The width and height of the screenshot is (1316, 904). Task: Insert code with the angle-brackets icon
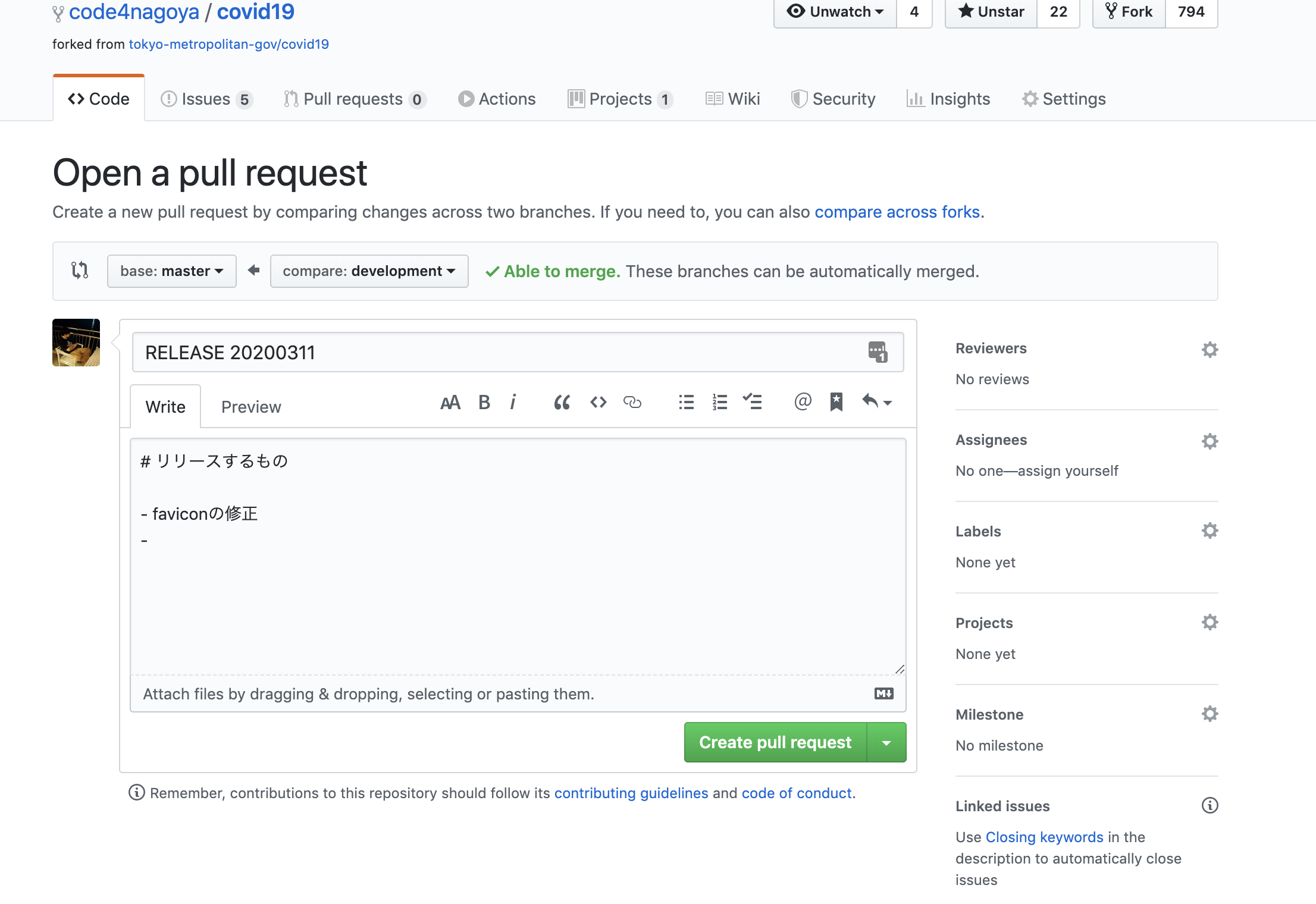pyautogui.click(x=598, y=403)
